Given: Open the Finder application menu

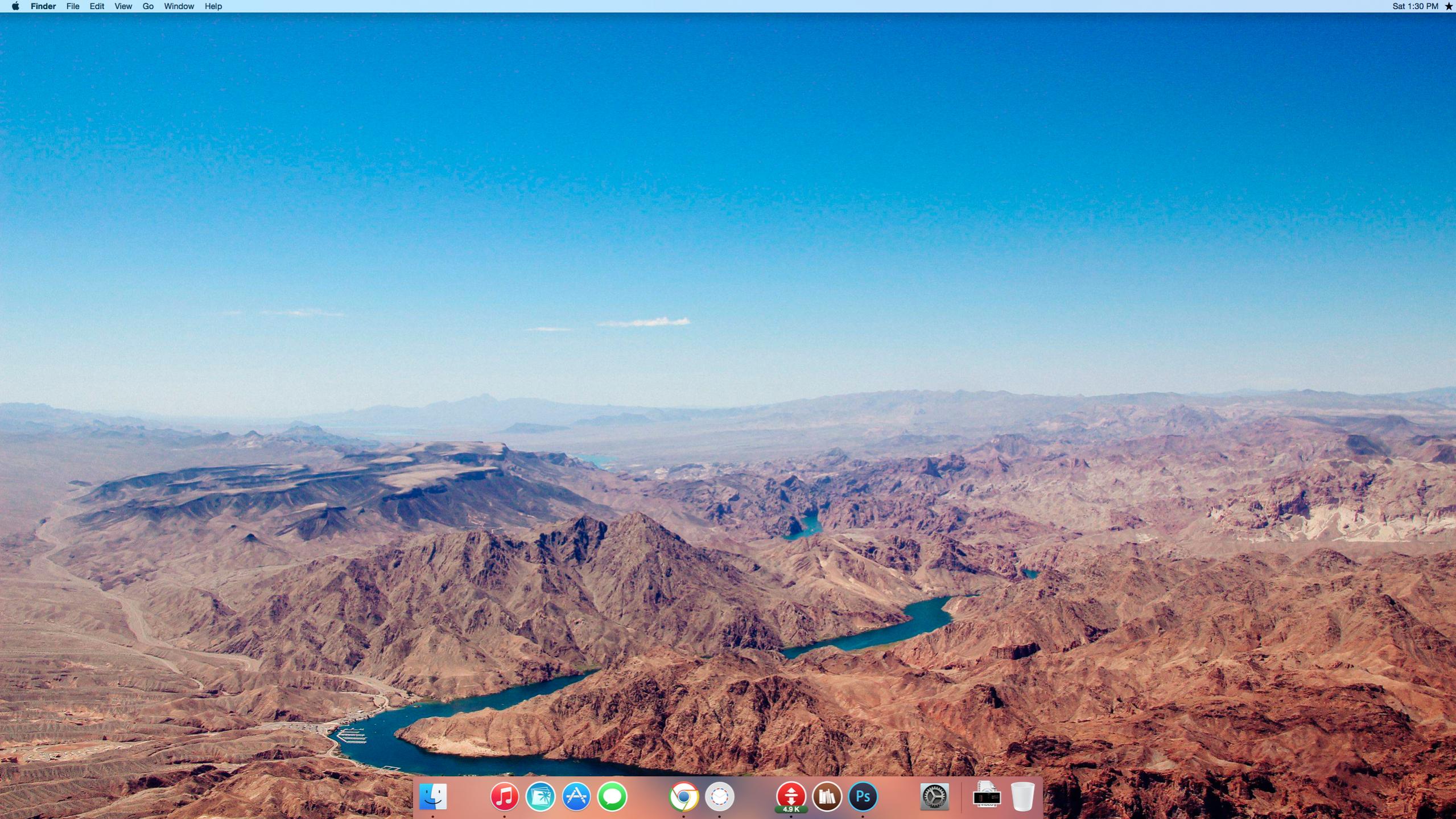Looking at the screenshot, I should click(x=43, y=6).
